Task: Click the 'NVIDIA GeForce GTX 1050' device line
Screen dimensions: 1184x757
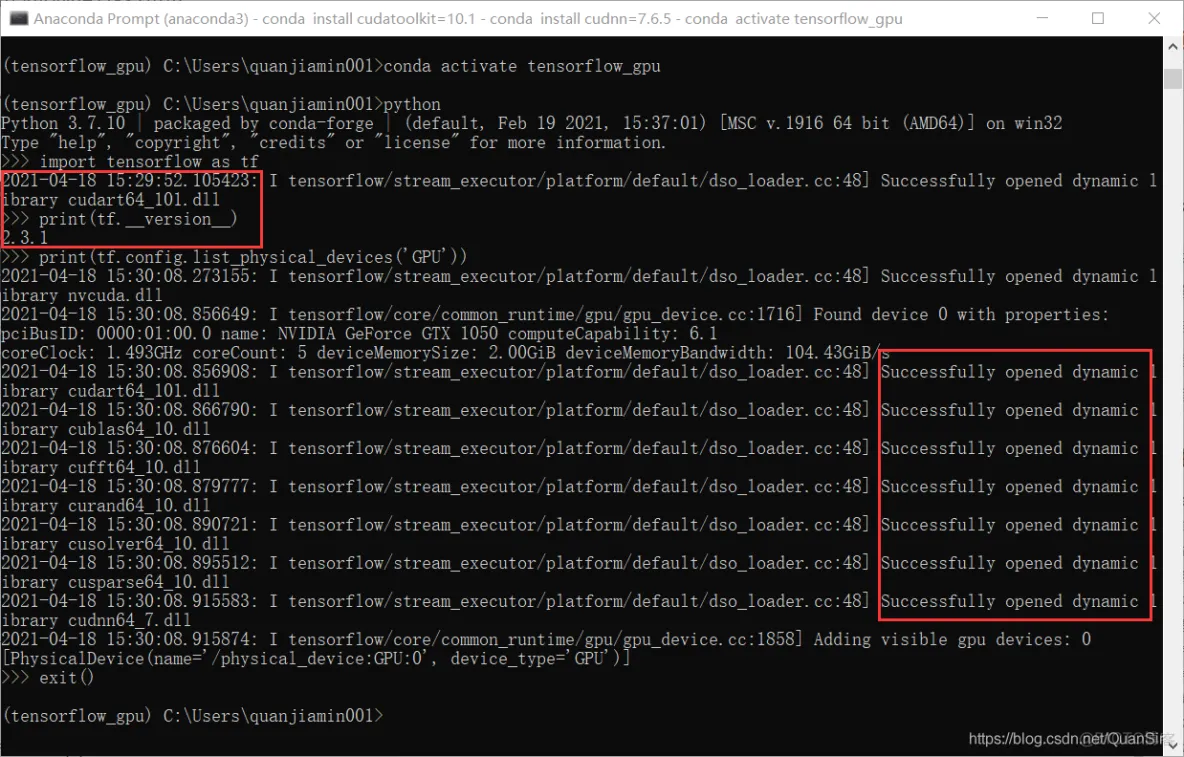Action: point(359,334)
